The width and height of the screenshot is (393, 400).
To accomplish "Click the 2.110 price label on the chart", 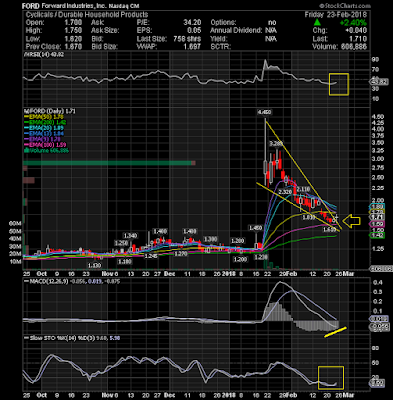I will [303, 189].
